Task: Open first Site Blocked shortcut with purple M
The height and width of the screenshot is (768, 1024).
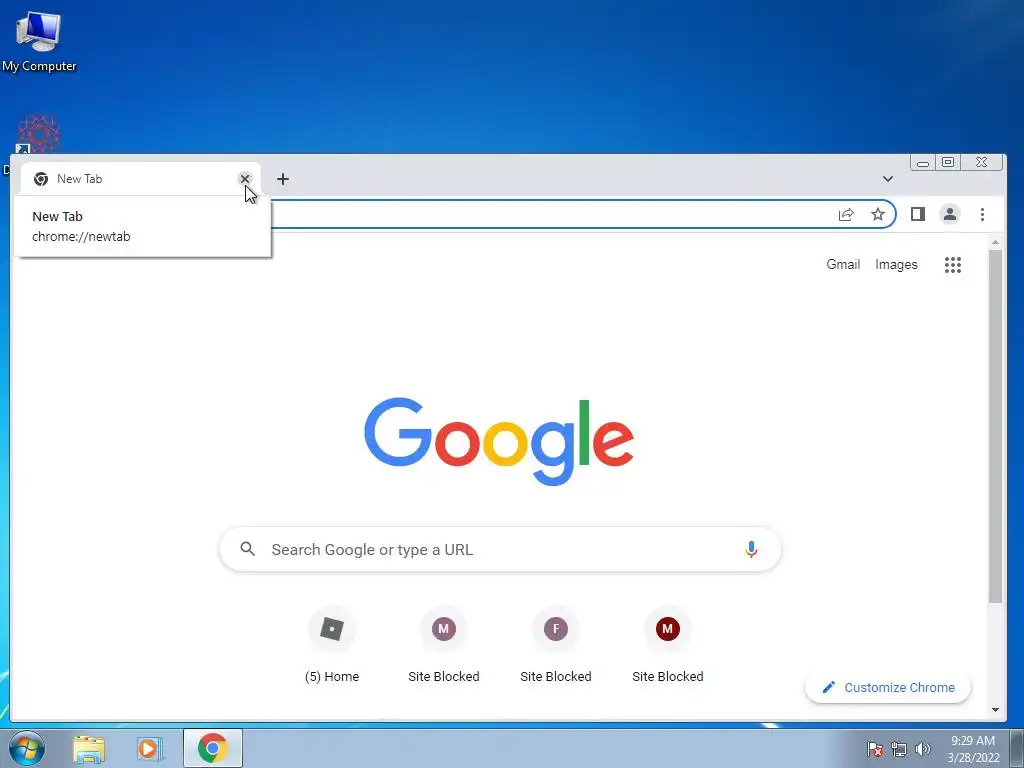Action: (443, 645)
